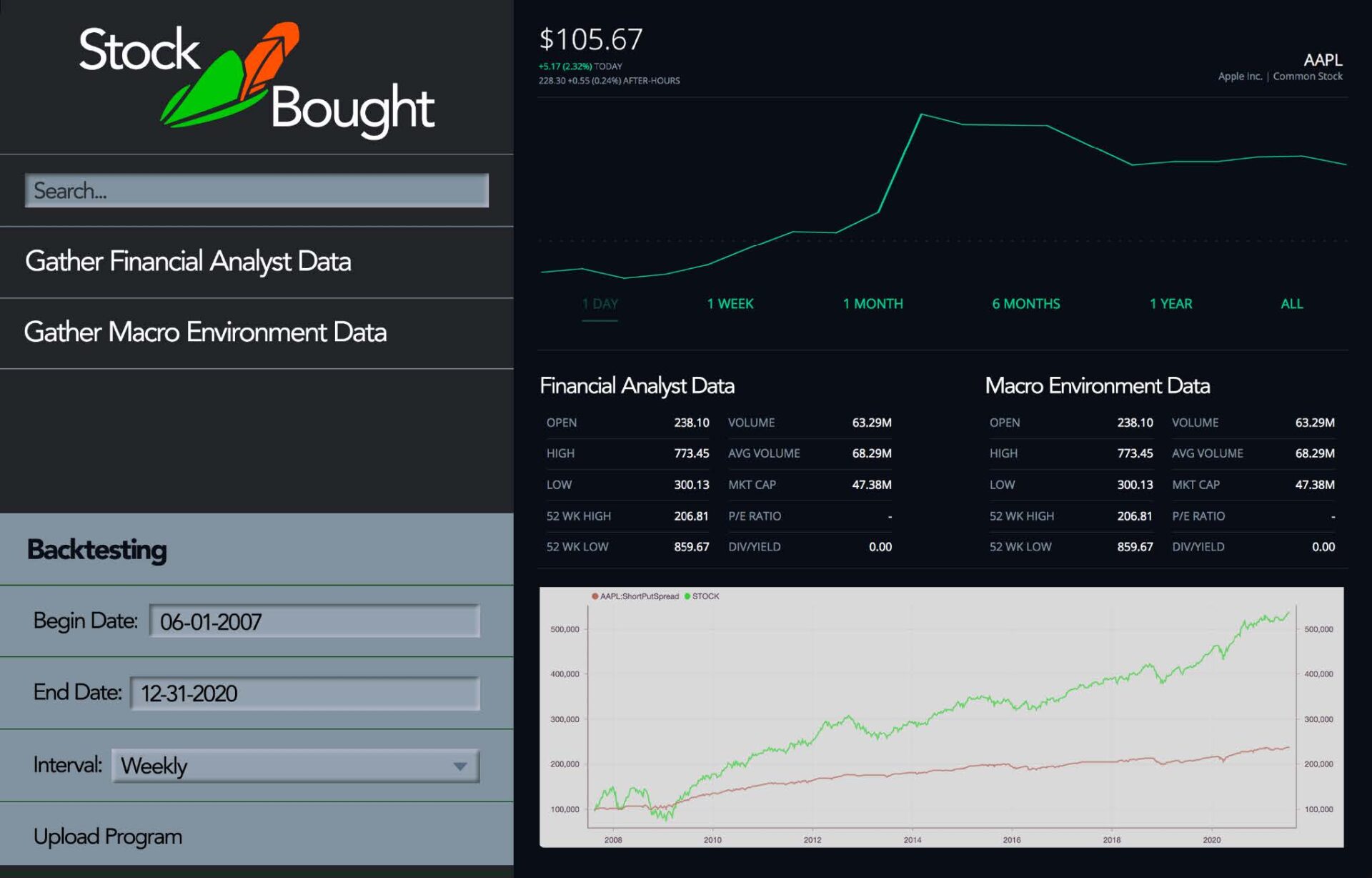Click the End Date field

click(x=305, y=694)
